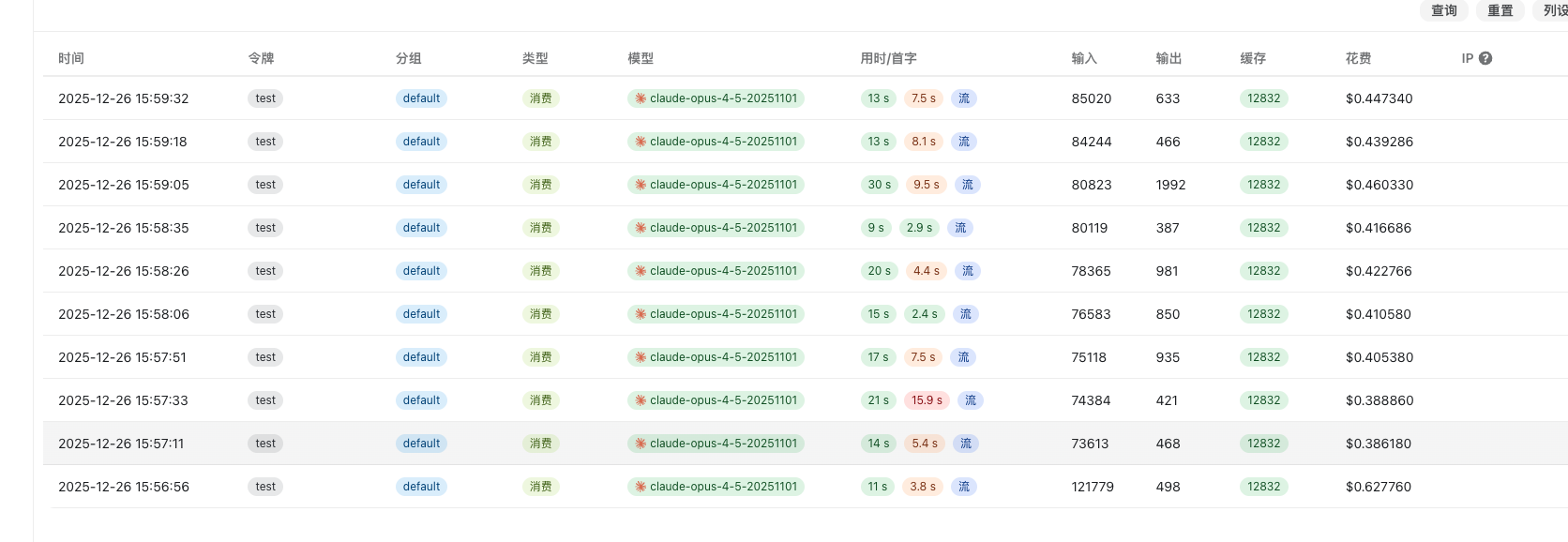Click the $0.627760 cost cell
This screenshot has width=1568, height=542.
pos(1379,487)
